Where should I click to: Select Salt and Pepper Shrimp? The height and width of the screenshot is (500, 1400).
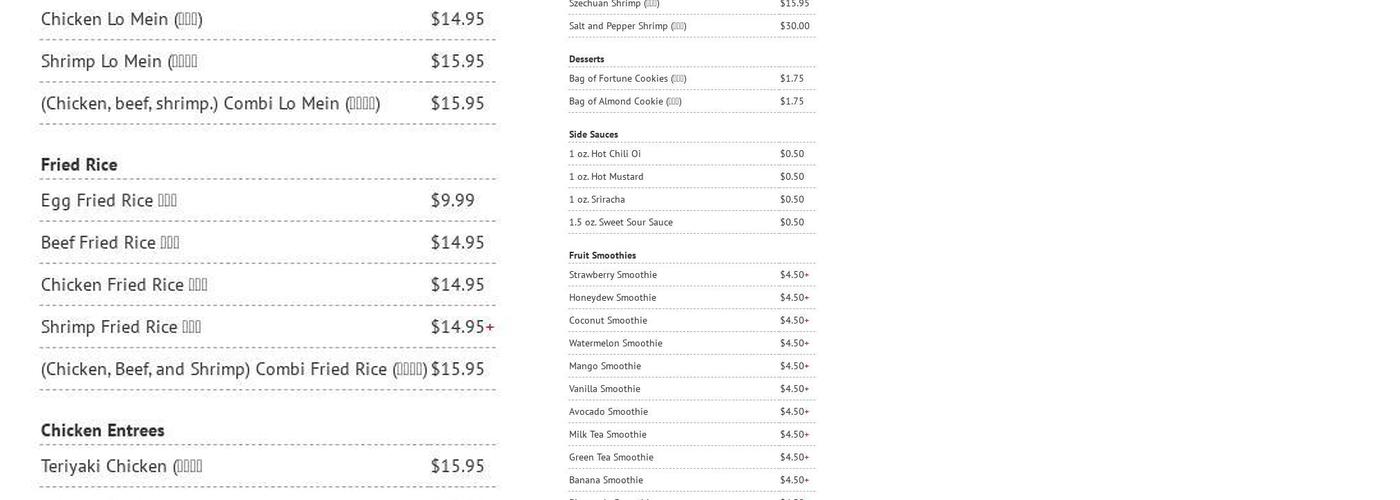tap(627, 26)
